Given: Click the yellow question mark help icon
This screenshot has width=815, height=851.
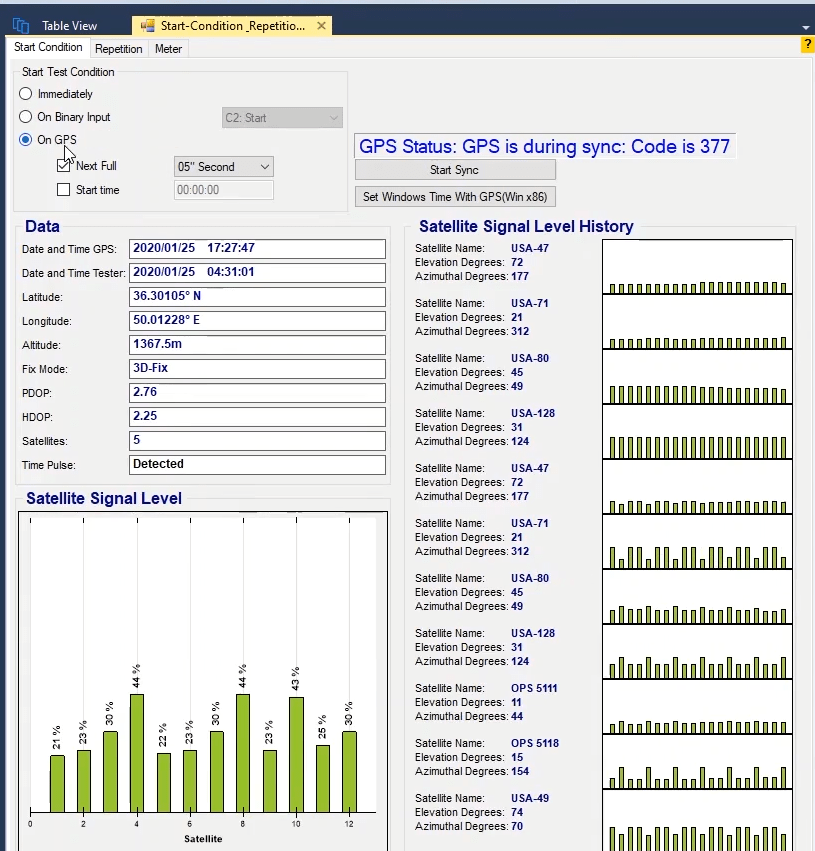Looking at the screenshot, I should (x=807, y=45).
